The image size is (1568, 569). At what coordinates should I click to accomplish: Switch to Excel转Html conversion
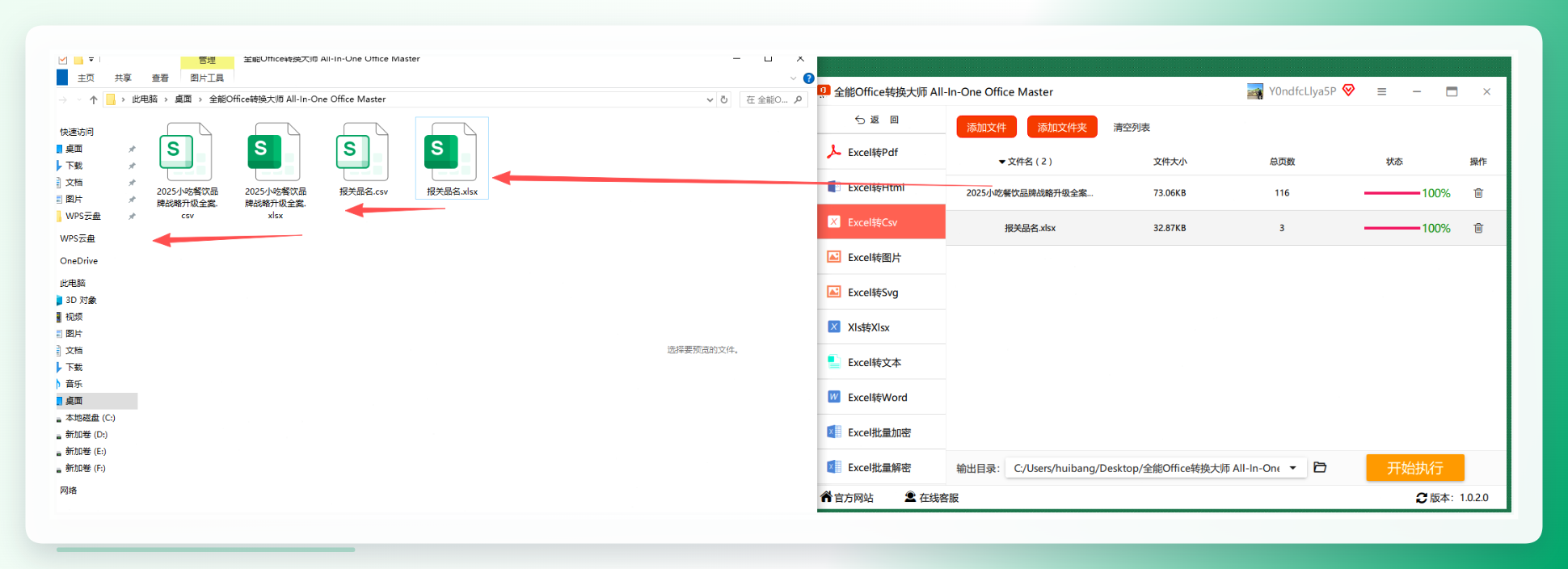882,187
